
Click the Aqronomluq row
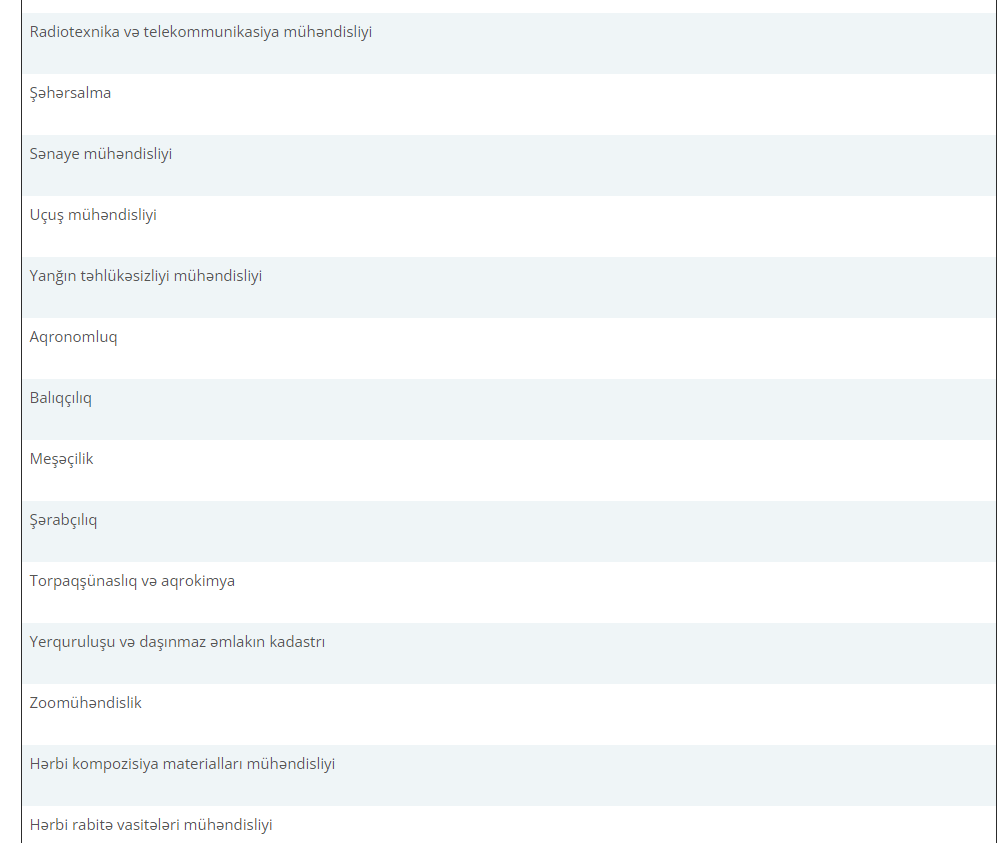[74, 337]
